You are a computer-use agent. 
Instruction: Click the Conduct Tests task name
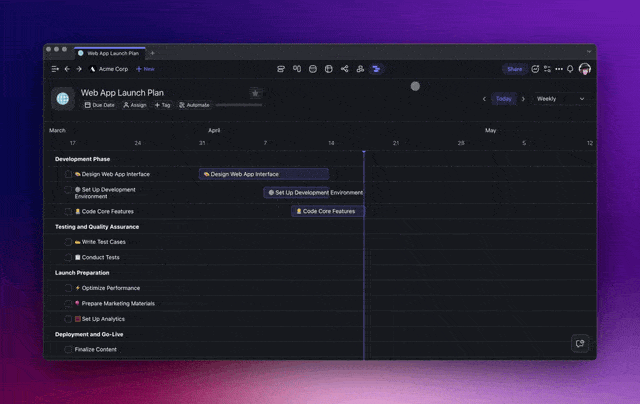point(100,257)
